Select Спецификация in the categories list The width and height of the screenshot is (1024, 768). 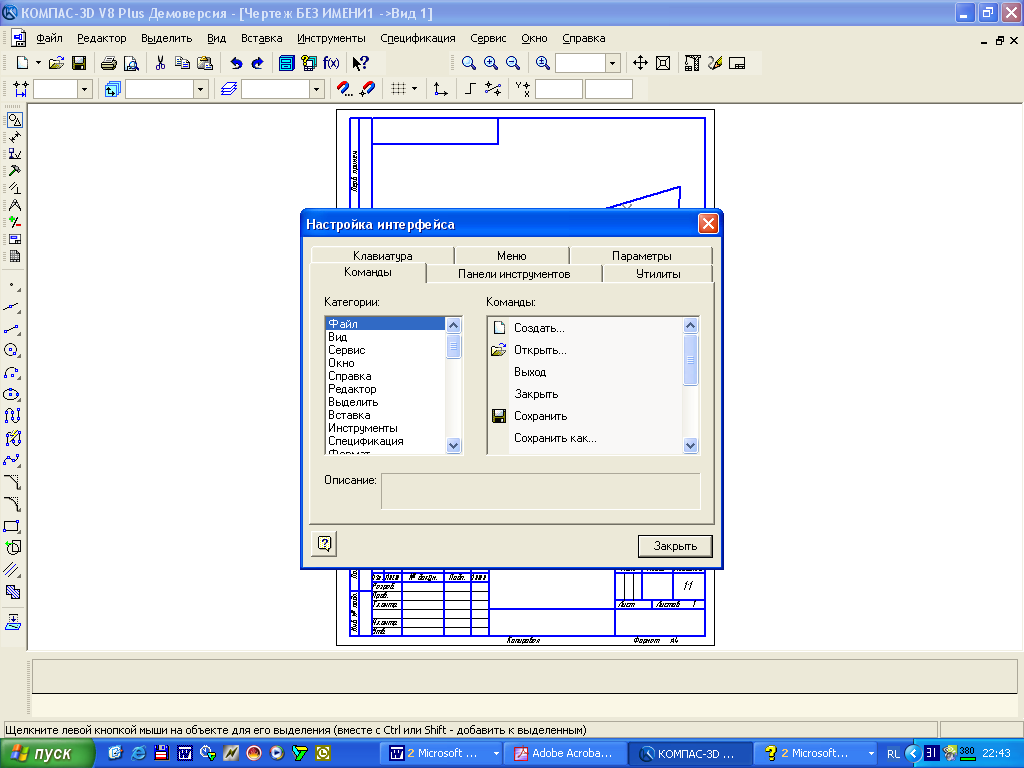coord(385,441)
